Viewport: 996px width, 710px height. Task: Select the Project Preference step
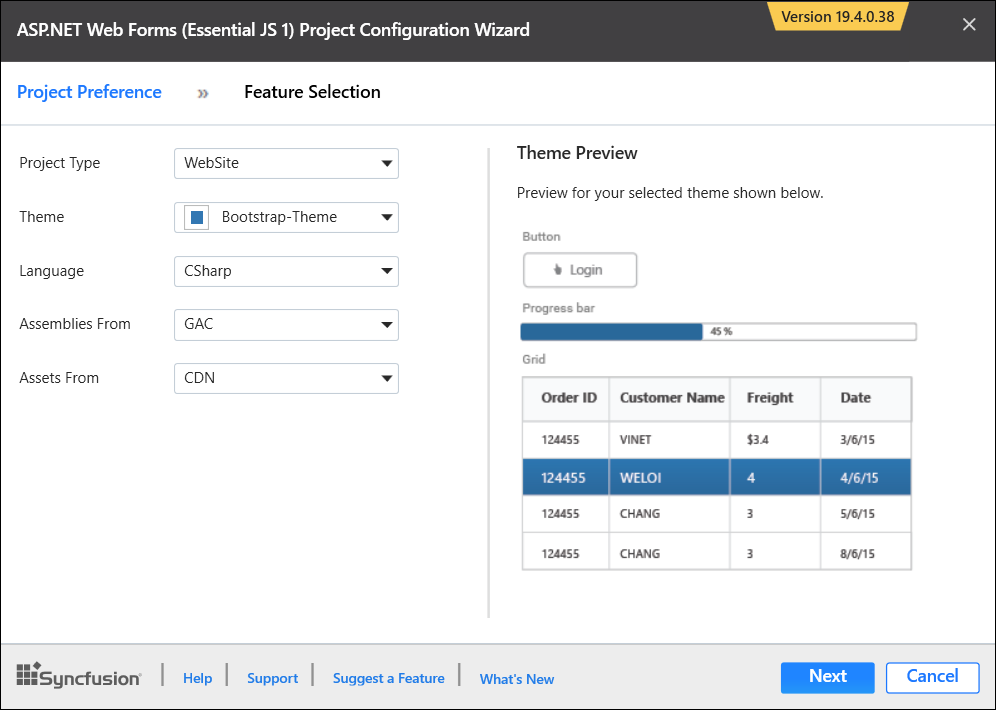89,92
